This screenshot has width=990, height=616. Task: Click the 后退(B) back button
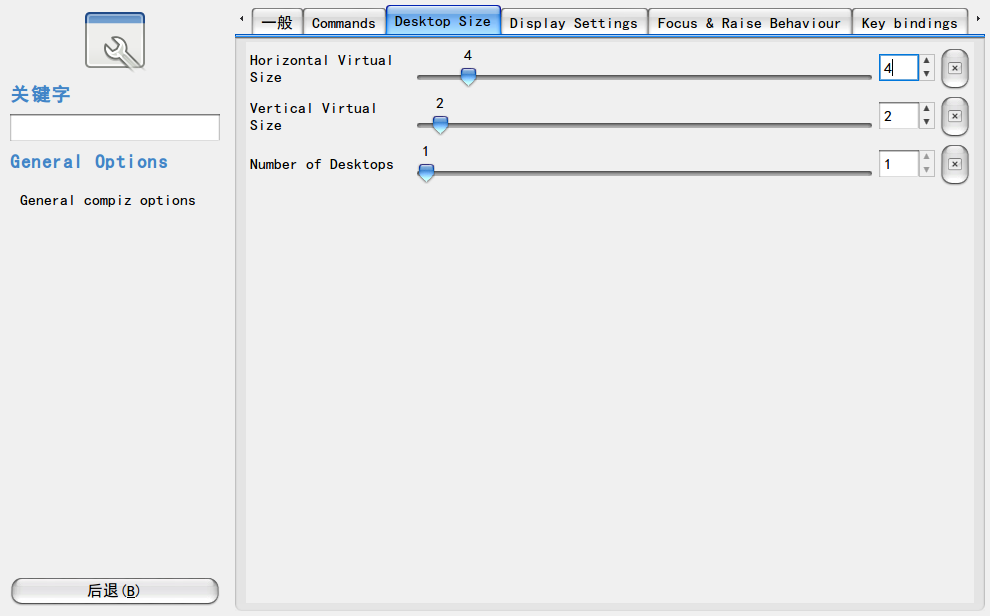115,591
